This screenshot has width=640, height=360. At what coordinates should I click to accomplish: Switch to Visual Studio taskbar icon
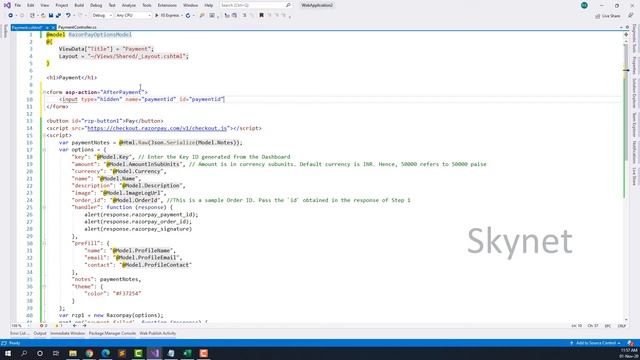click(154, 353)
